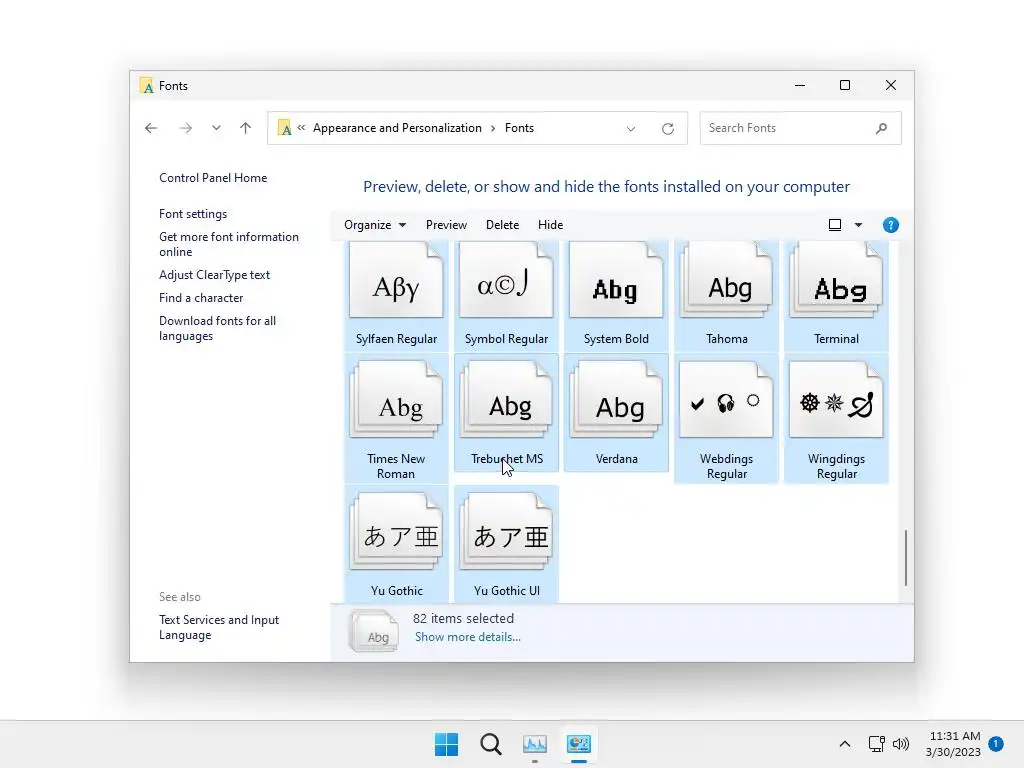
Task: Open the Control Panel taskbar icon
Action: coord(579,744)
